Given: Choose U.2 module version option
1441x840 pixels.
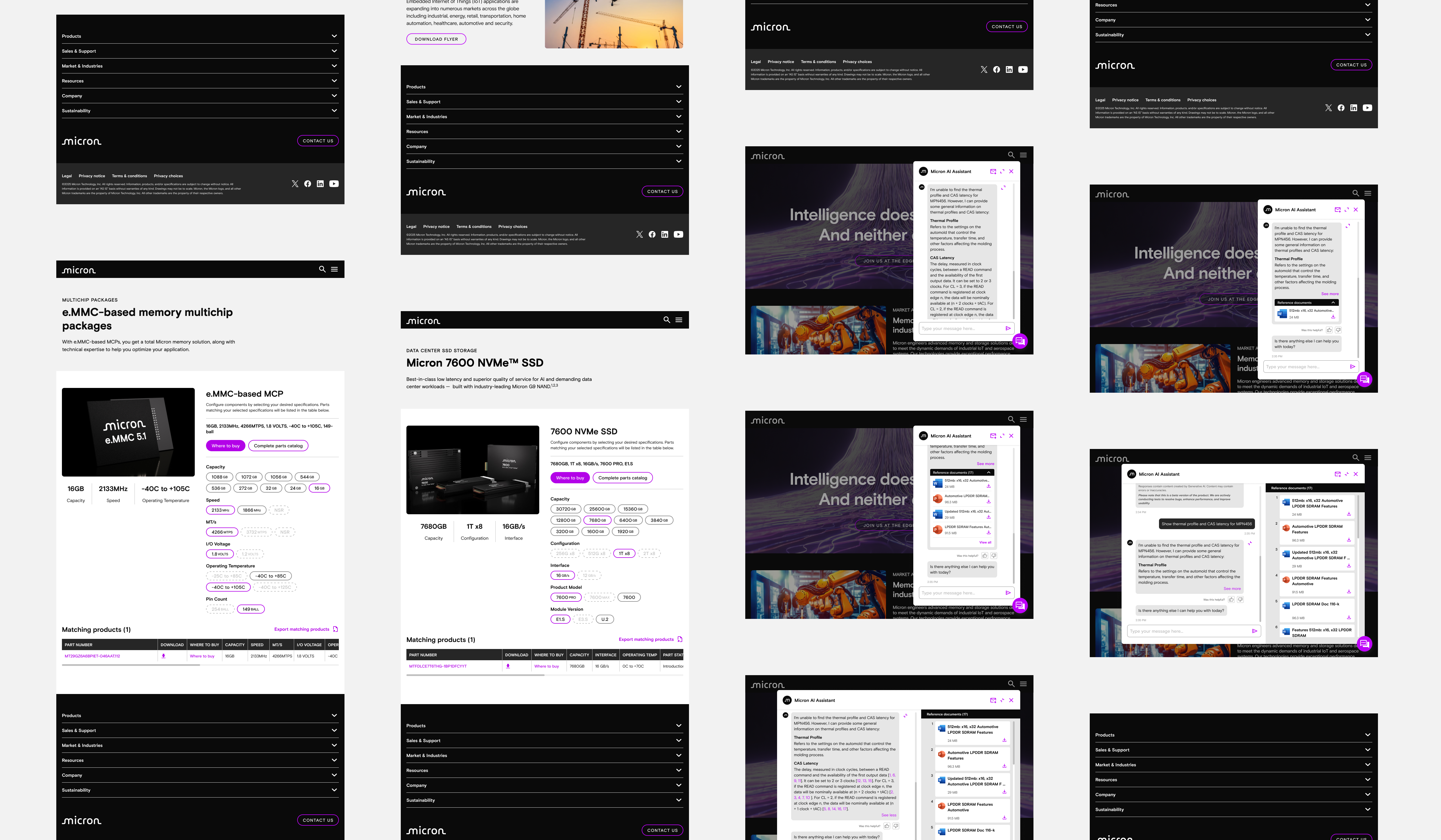Looking at the screenshot, I should click(605, 619).
